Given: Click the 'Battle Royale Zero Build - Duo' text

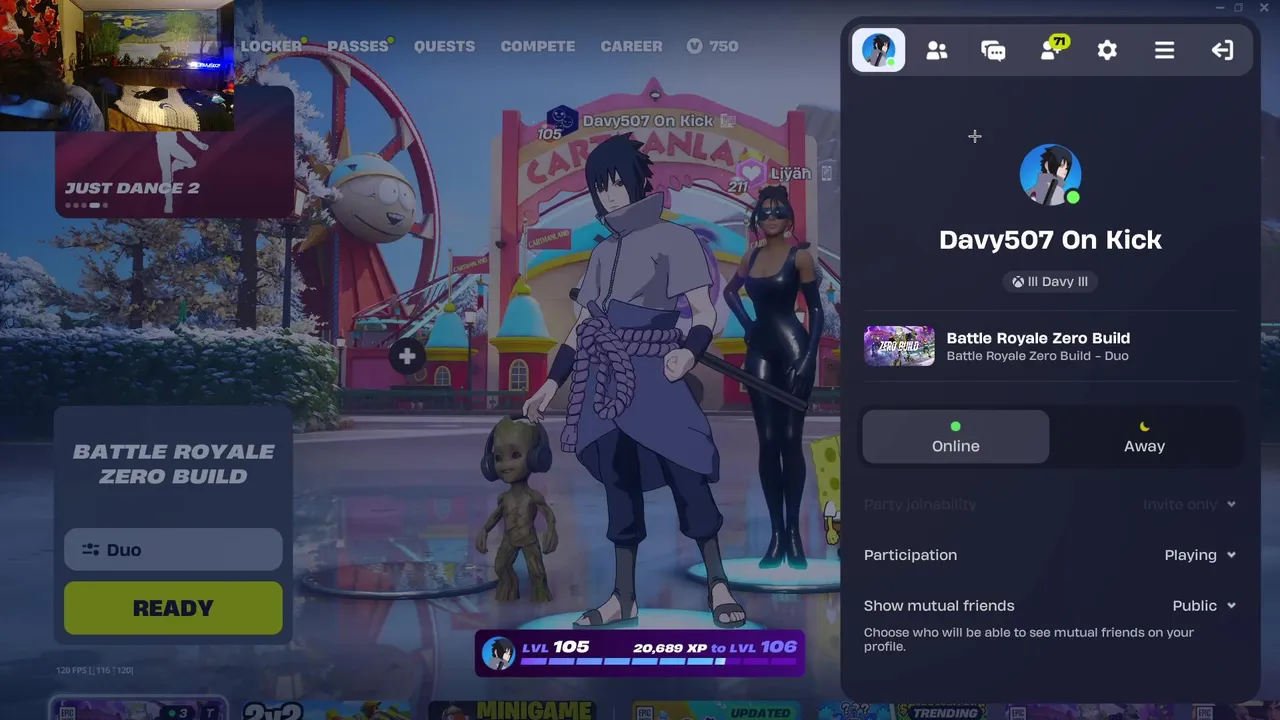Looking at the screenshot, I should pyautogui.click(x=1037, y=356).
